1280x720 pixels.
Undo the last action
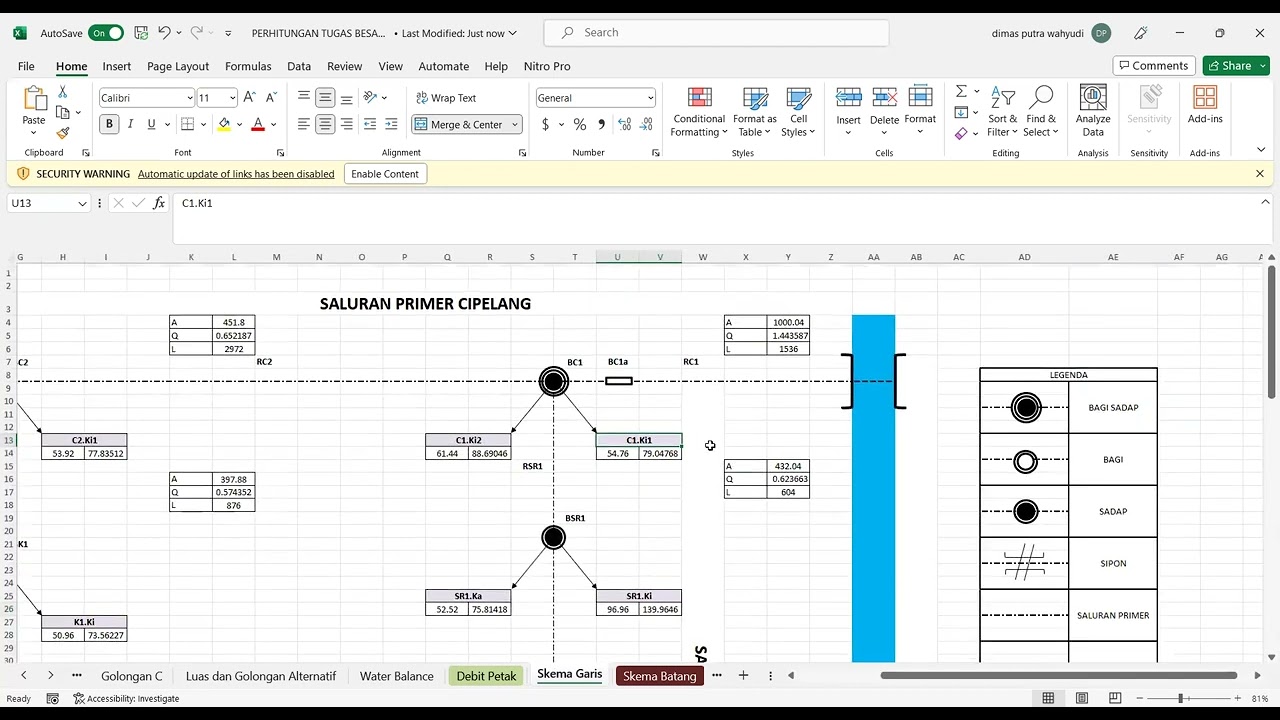[x=164, y=33]
